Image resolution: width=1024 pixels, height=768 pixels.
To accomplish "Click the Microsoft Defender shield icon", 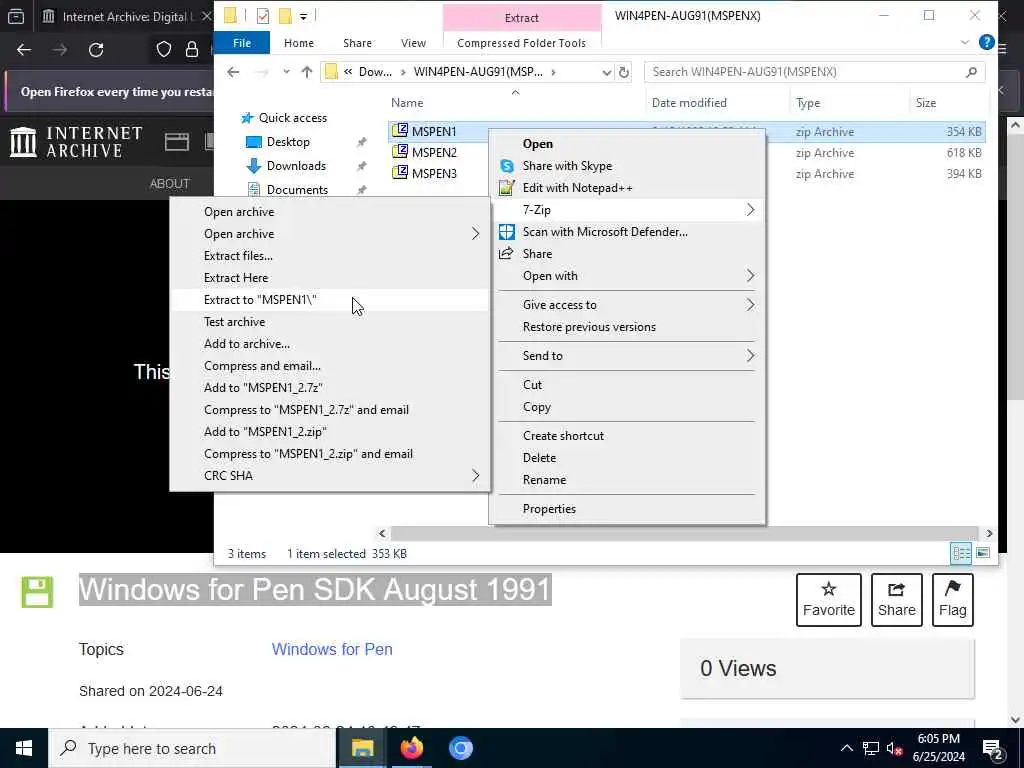I will click(x=507, y=232).
